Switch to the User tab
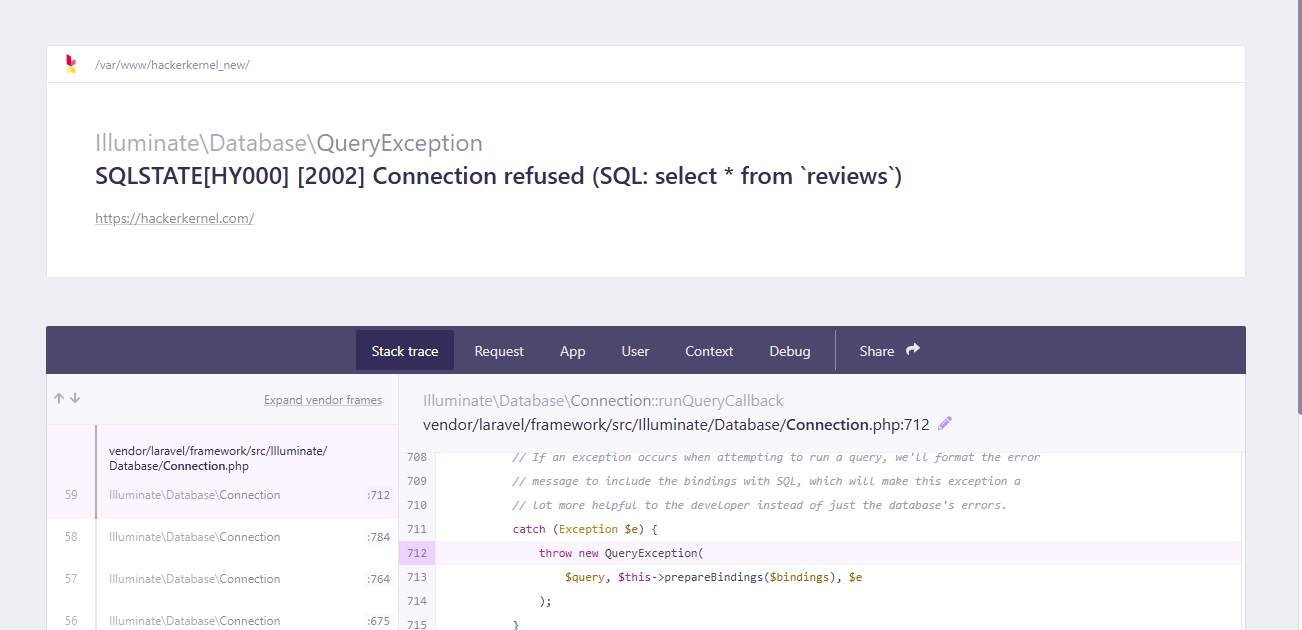 [x=635, y=351]
